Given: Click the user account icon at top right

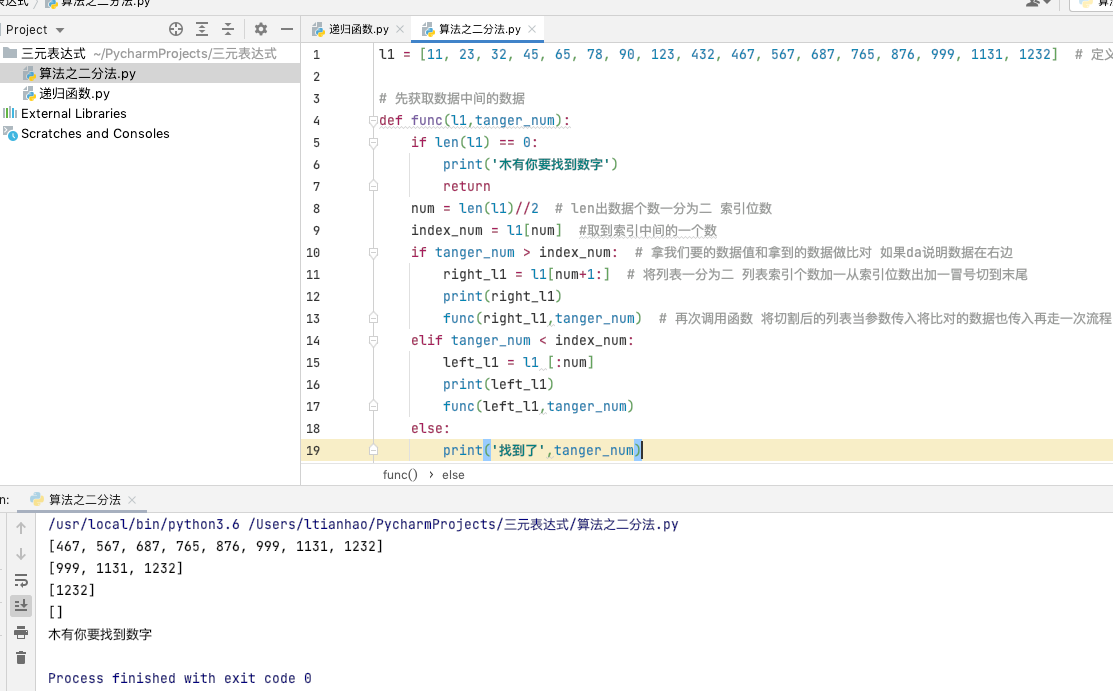Looking at the screenshot, I should (1035, 4).
